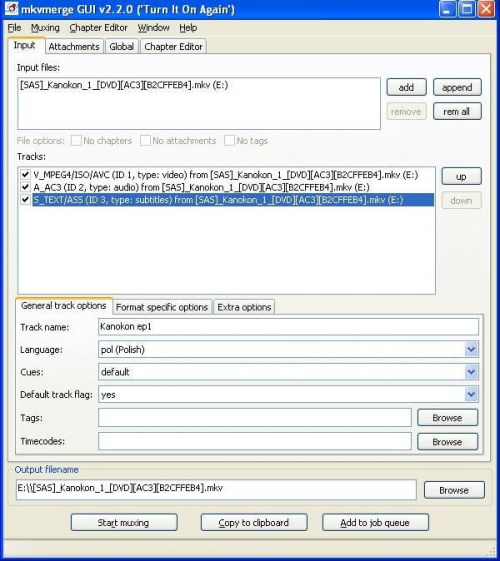Open the Muxing menu
Screen dimensions: 500x561
[45, 28]
